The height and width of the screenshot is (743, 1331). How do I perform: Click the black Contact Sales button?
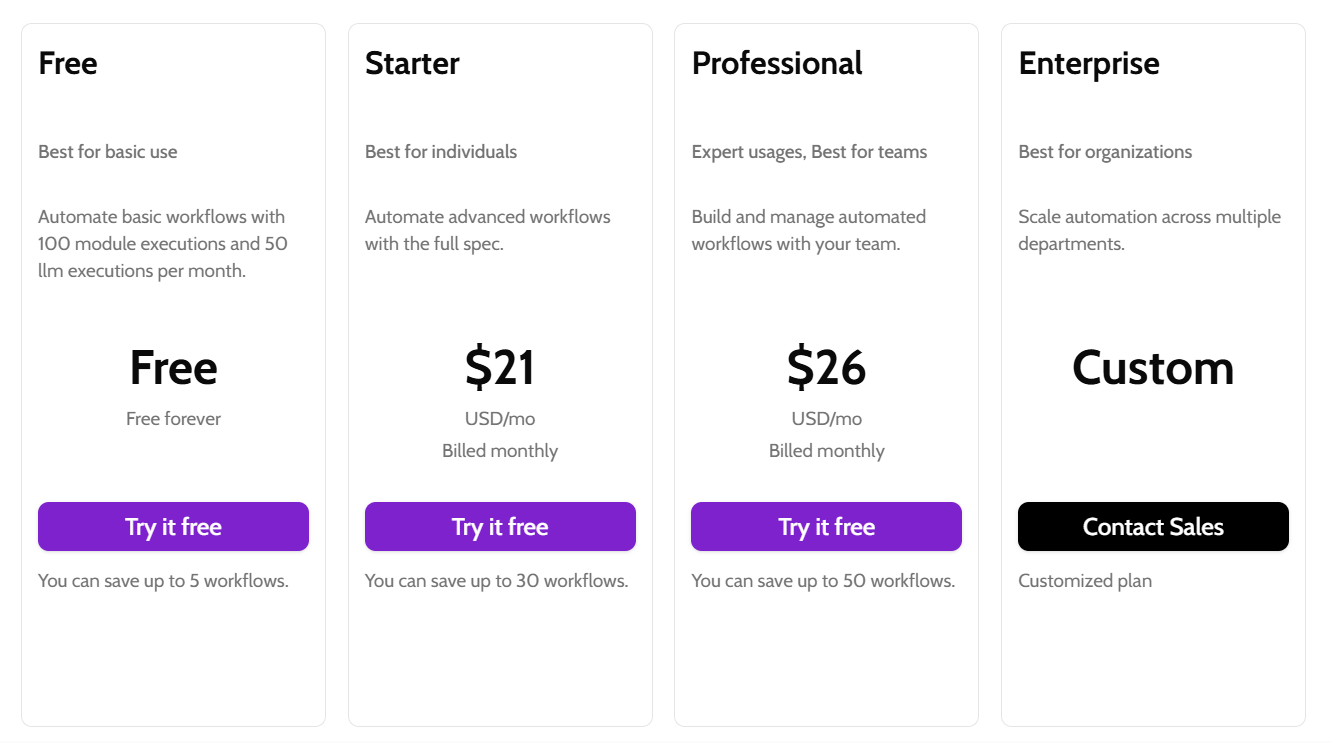(1153, 526)
